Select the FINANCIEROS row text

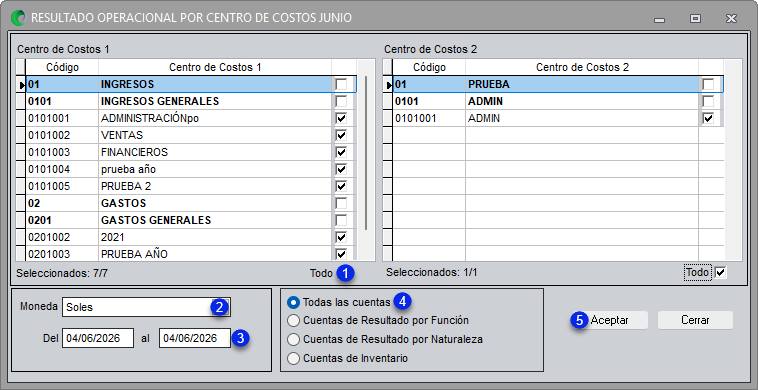[x=134, y=152]
